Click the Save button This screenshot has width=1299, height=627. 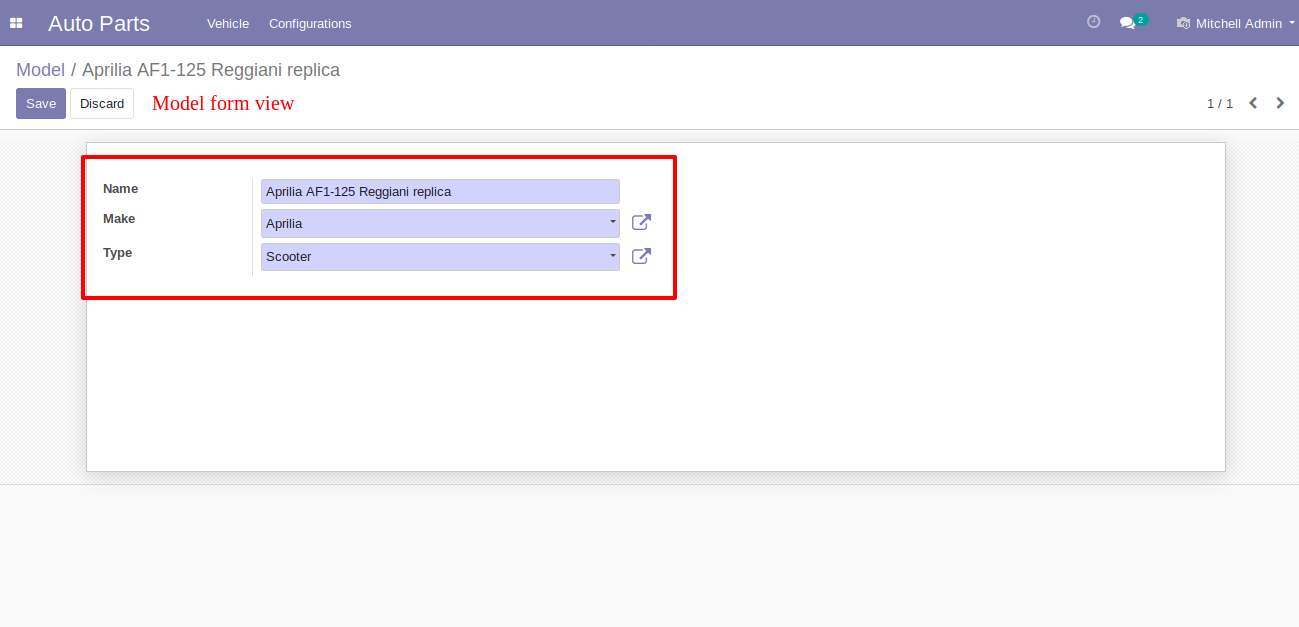pyautogui.click(x=41, y=103)
